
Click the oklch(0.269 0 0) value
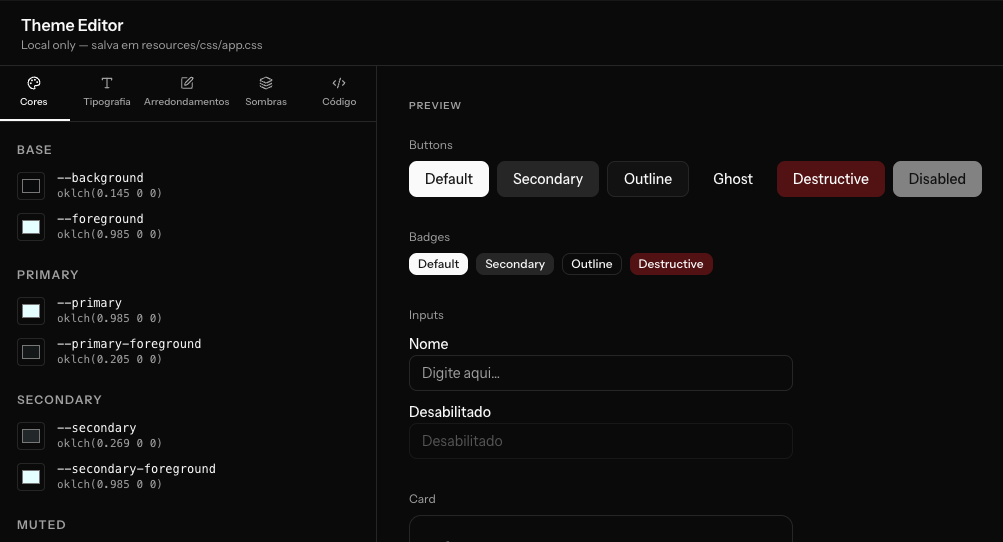click(x=109, y=443)
